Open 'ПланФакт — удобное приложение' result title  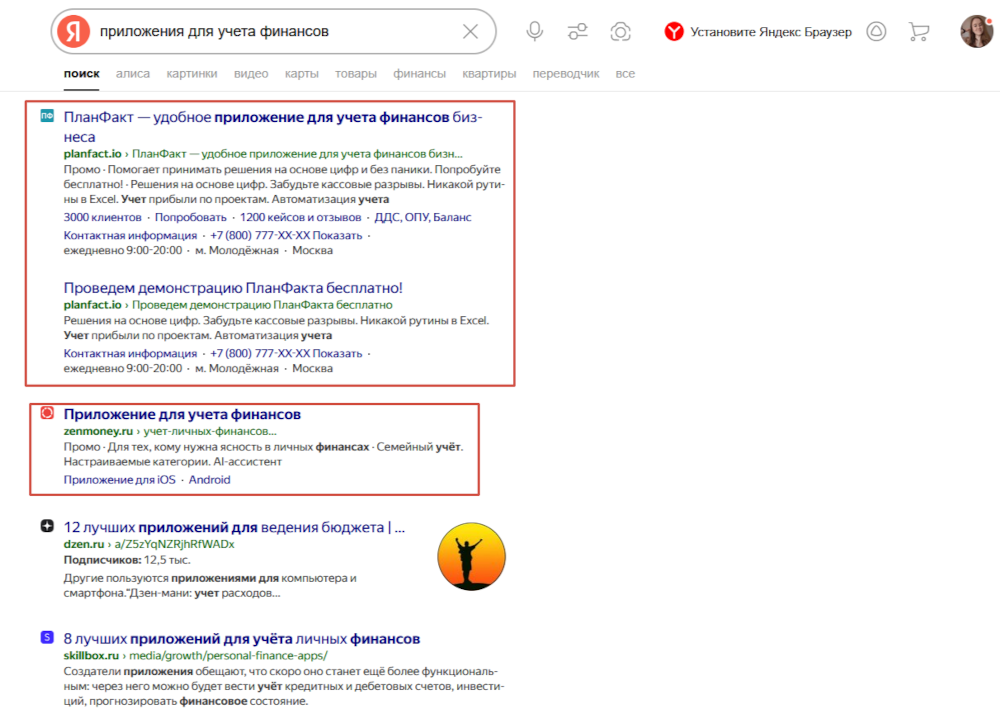pos(273,127)
